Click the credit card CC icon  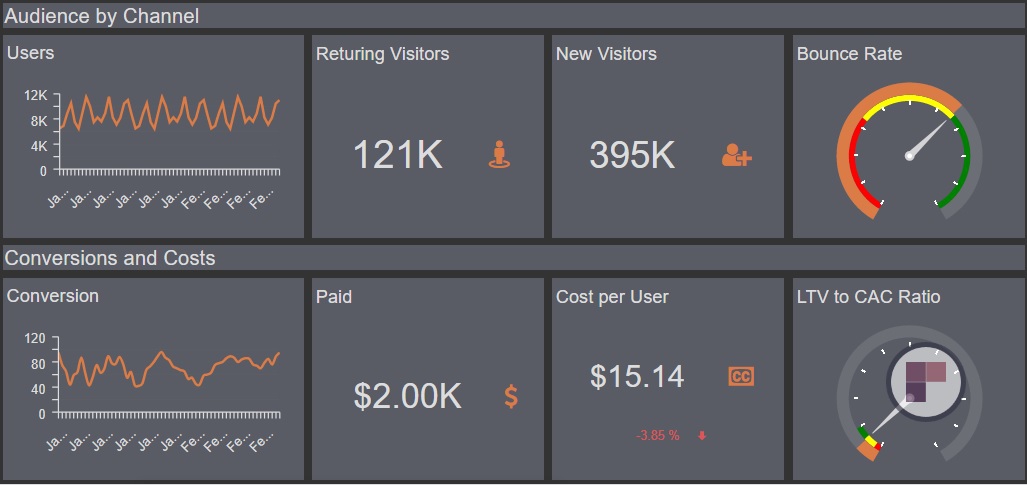(x=741, y=377)
